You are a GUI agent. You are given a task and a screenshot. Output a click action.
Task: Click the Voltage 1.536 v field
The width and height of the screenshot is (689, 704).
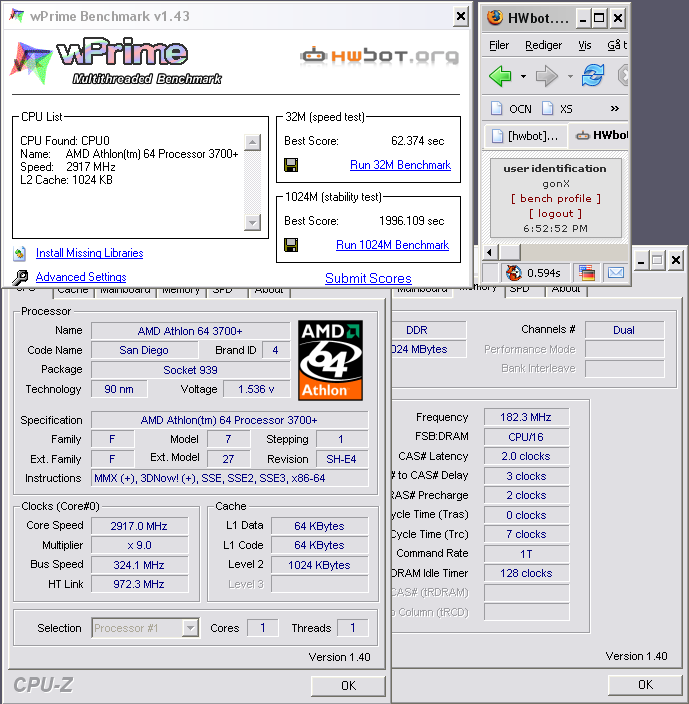(x=256, y=389)
